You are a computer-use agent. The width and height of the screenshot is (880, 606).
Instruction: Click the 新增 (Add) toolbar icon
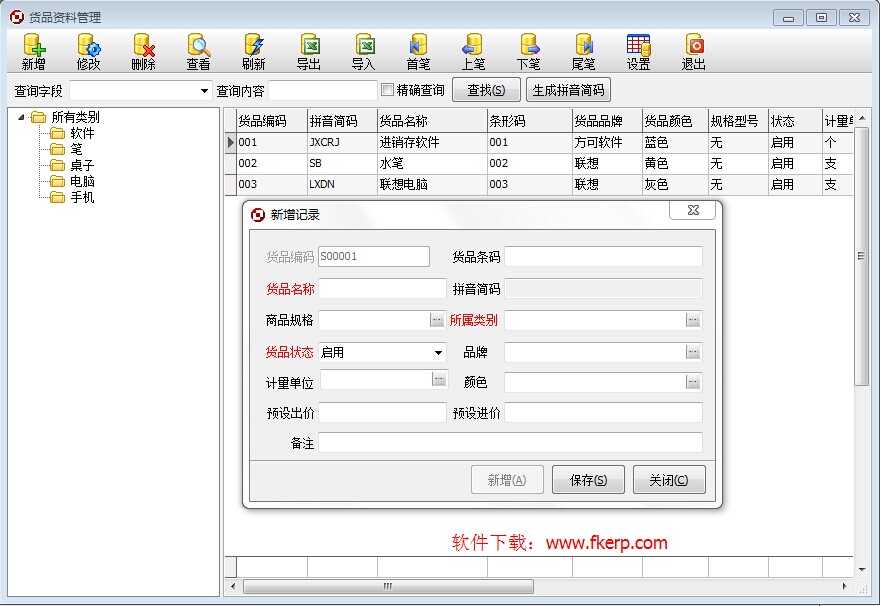click(x=34, y=52)
